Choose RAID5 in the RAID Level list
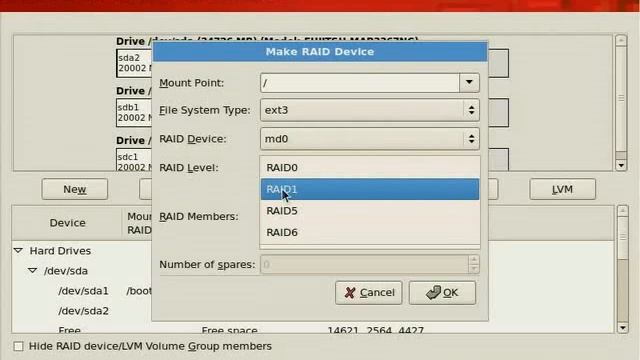Screen dimensions: 640x360 click(370, 211)
